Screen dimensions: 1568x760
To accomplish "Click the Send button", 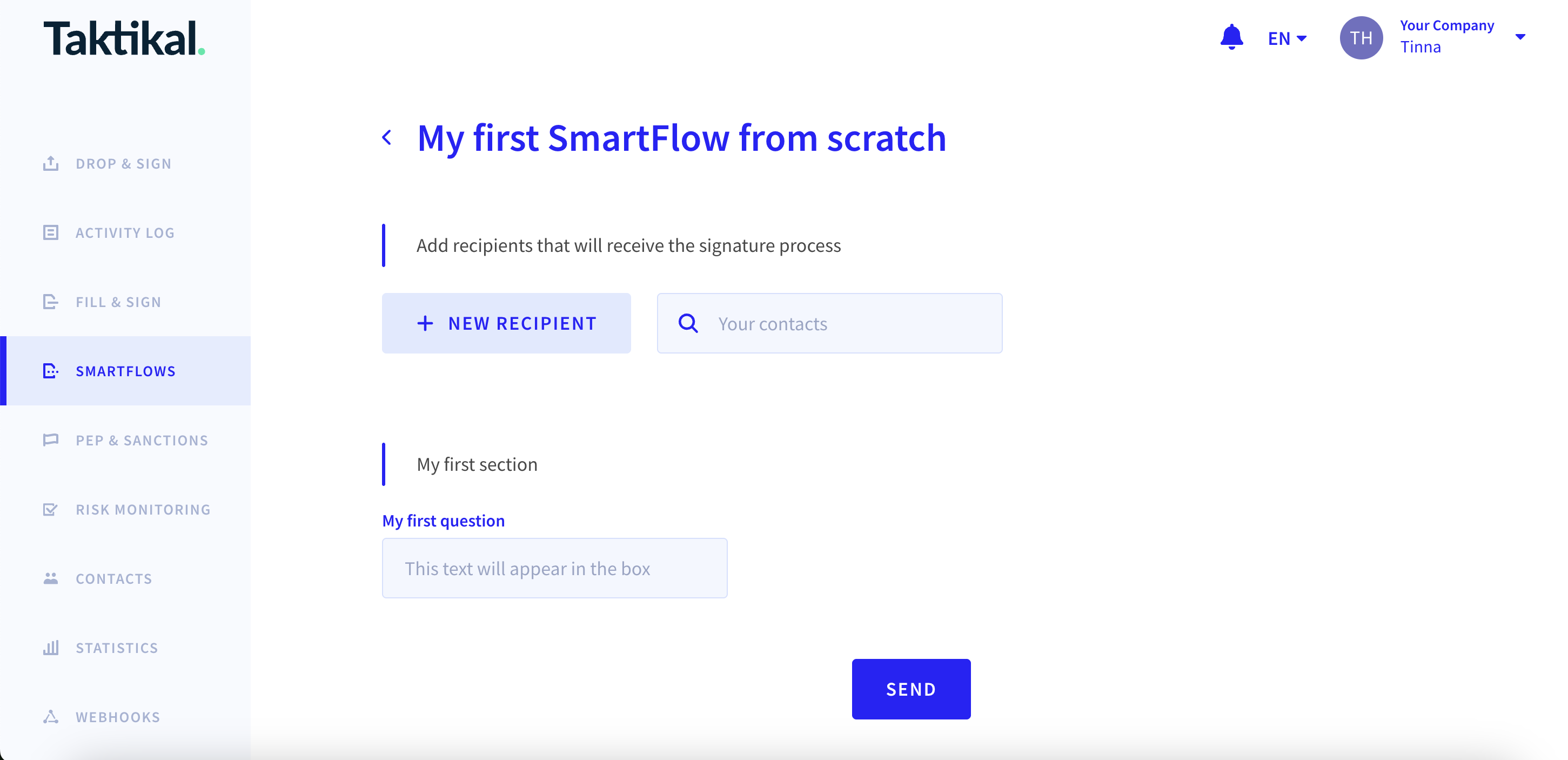I will click(911, 689).
